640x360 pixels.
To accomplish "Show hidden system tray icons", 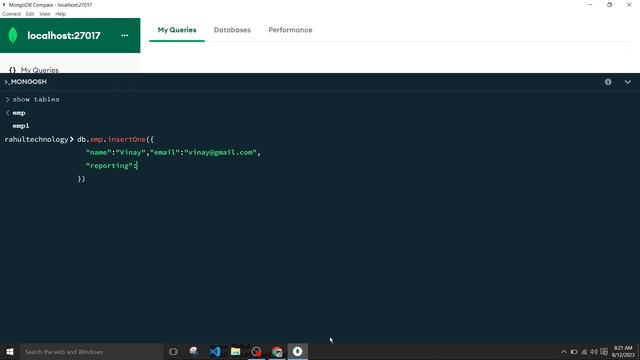I will pos(564,352).
